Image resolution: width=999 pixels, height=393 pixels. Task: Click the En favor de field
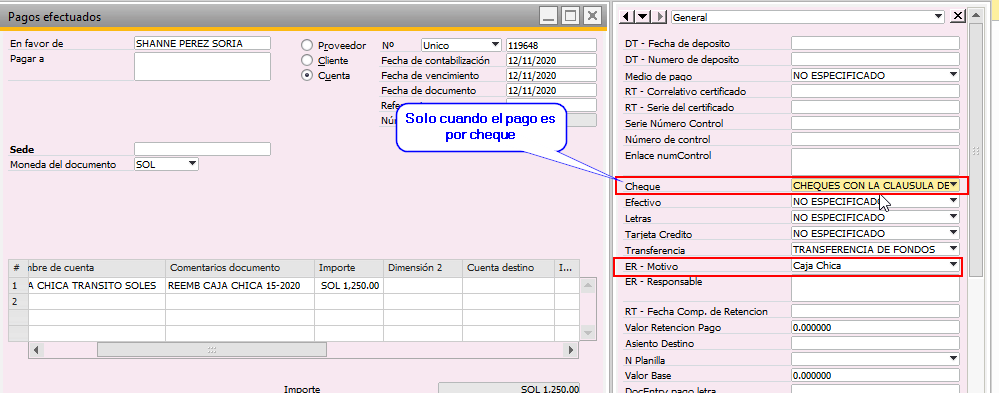pos(202,43)
